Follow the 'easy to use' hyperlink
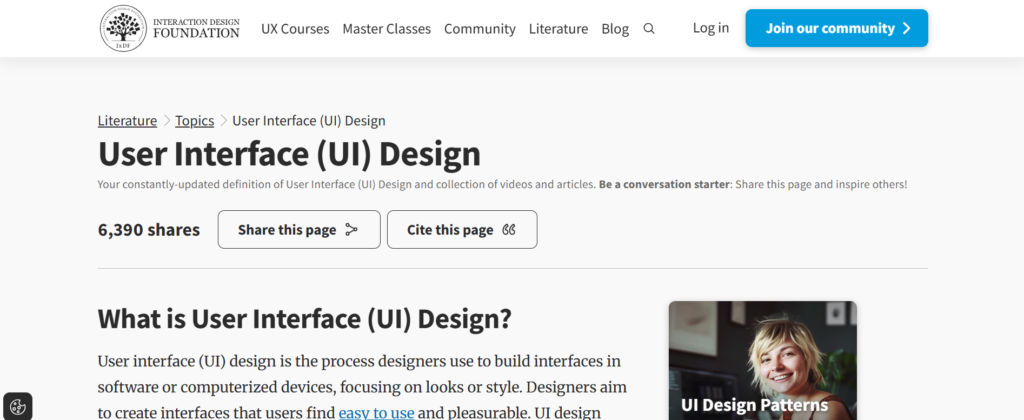 pos(376,412)
